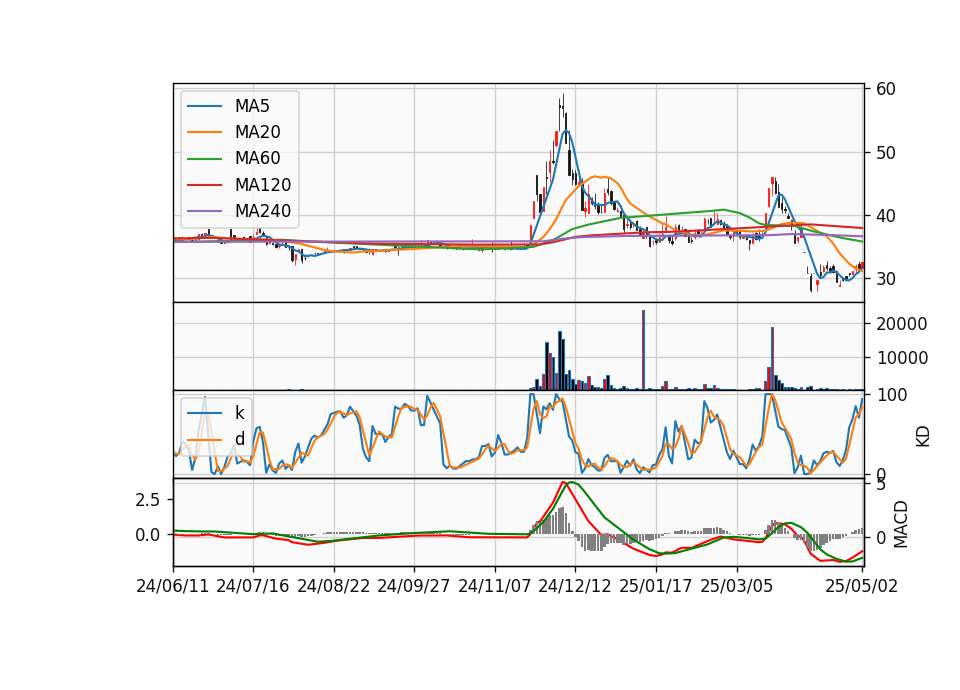Viewport: 960px width, 690px height.
Task: Click the purple MA240 legend line
Action: point(204,211)
